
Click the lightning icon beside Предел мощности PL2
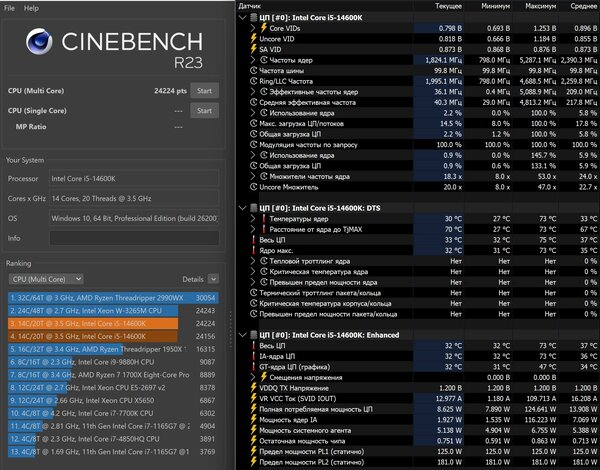(253, 462)
